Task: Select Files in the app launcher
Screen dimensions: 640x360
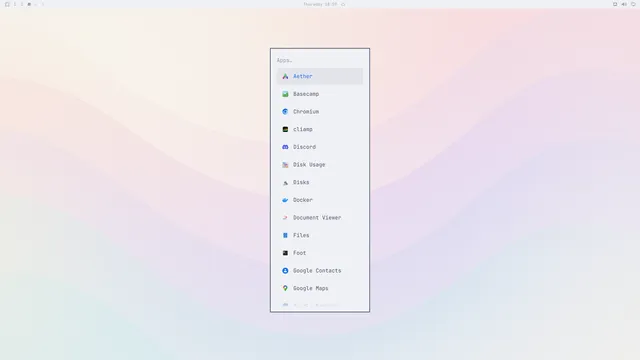Action: coord(320,236)
